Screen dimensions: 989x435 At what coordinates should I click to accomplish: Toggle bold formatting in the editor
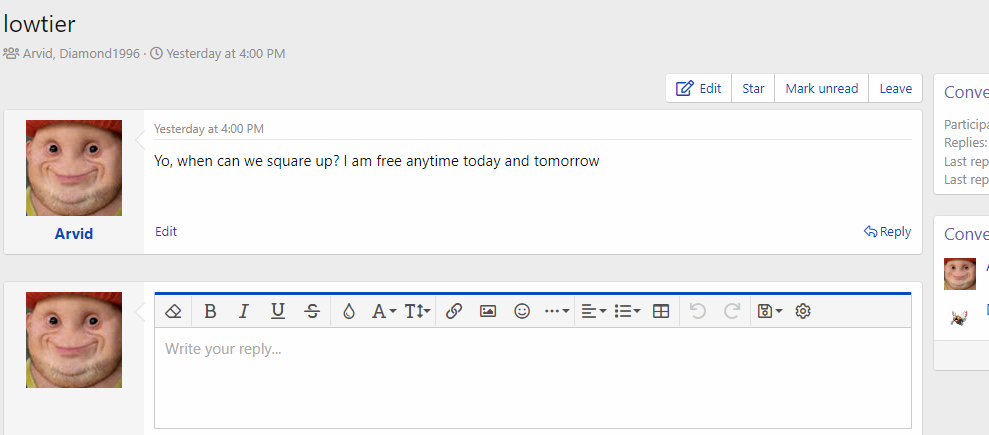210,311
